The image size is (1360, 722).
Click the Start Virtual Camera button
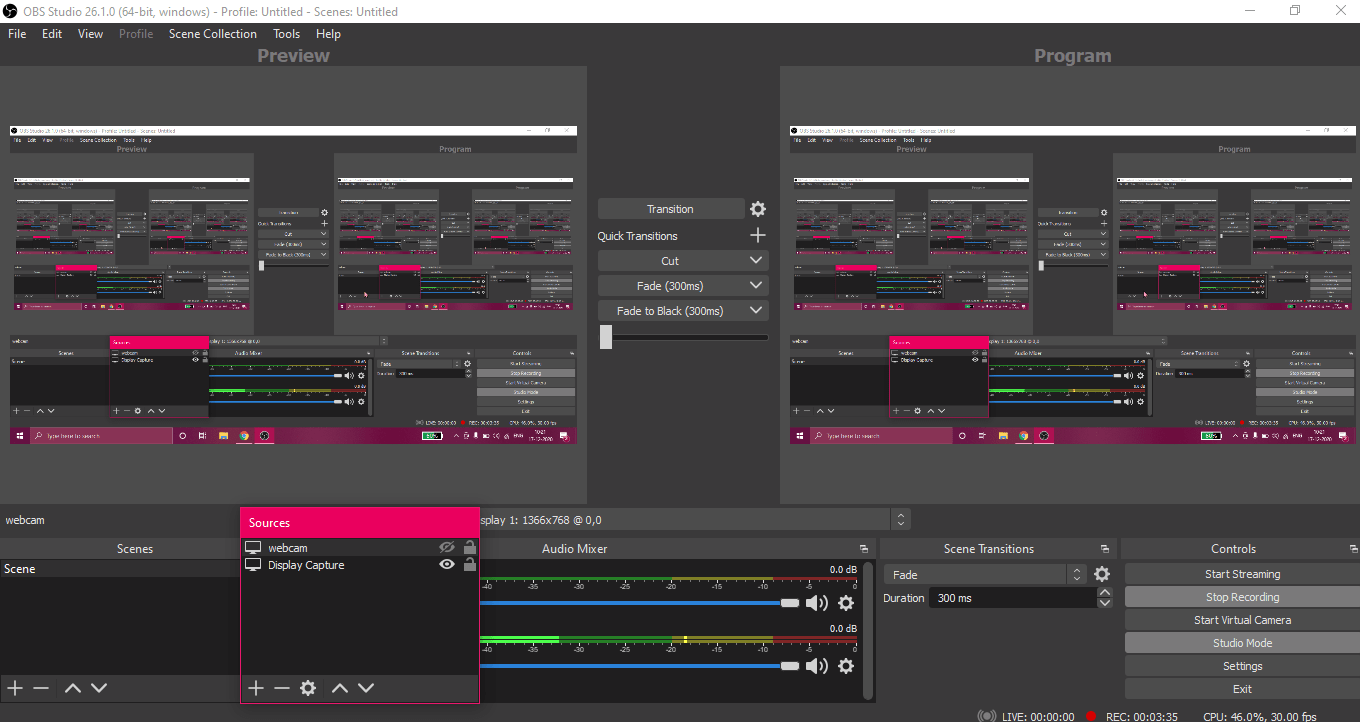click(x=1242, y=620)
